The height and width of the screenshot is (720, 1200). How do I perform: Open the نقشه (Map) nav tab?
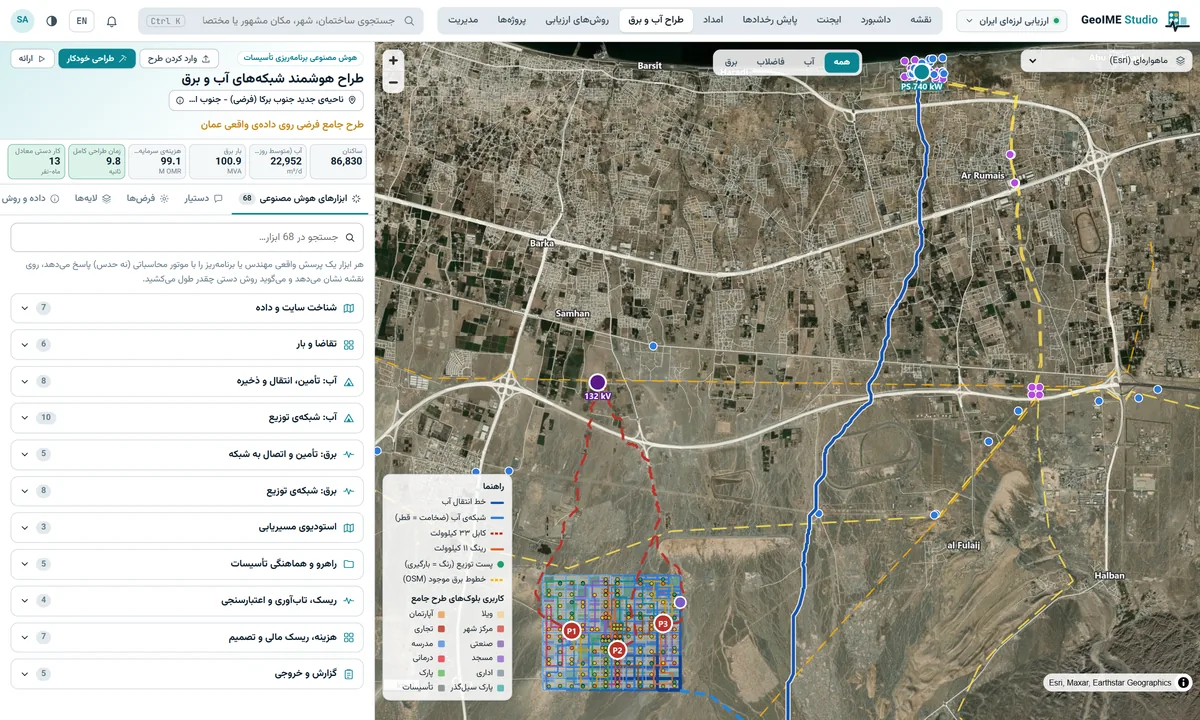pyautogui.click(x=921, y=21)
